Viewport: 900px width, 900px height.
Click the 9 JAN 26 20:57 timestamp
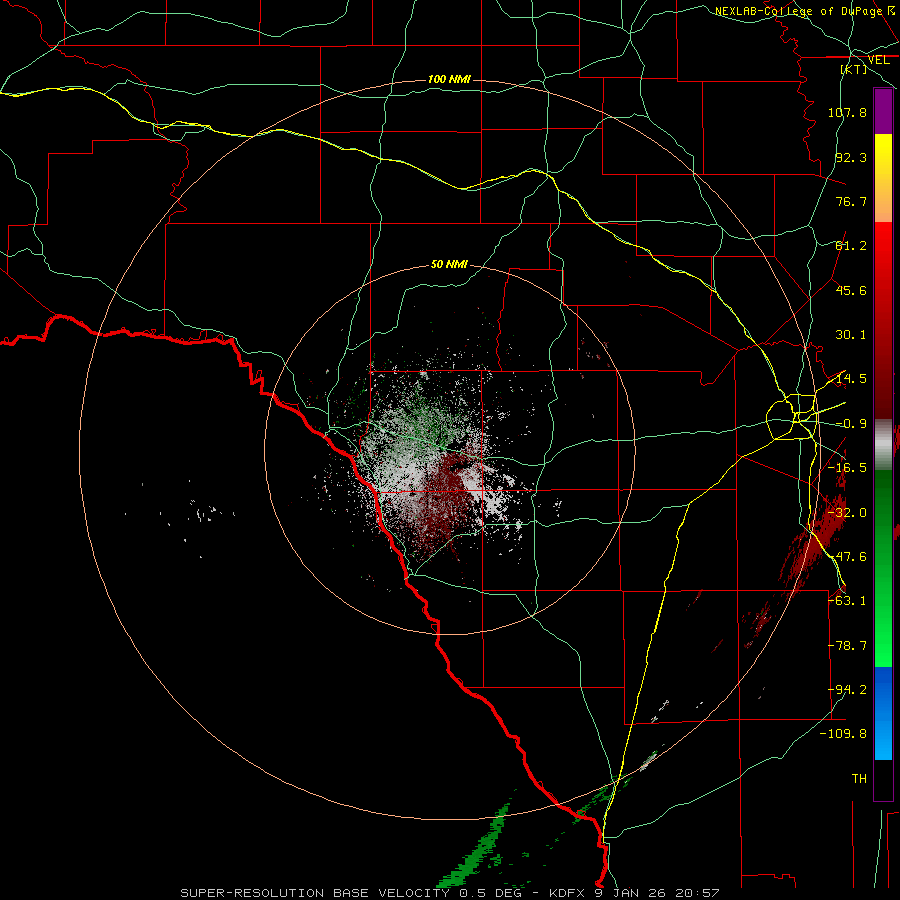pos(658,893)
